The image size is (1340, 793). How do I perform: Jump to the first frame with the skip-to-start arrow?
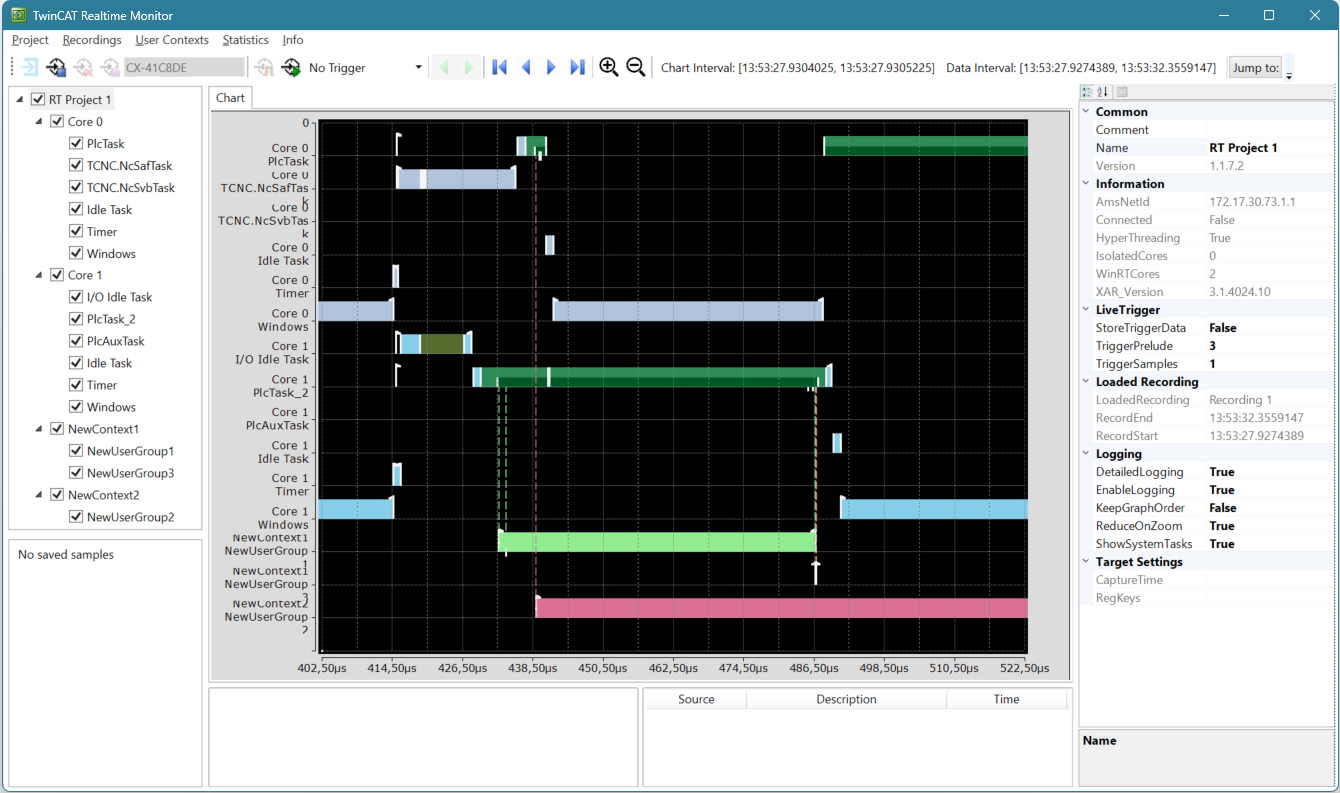point(500,67)
